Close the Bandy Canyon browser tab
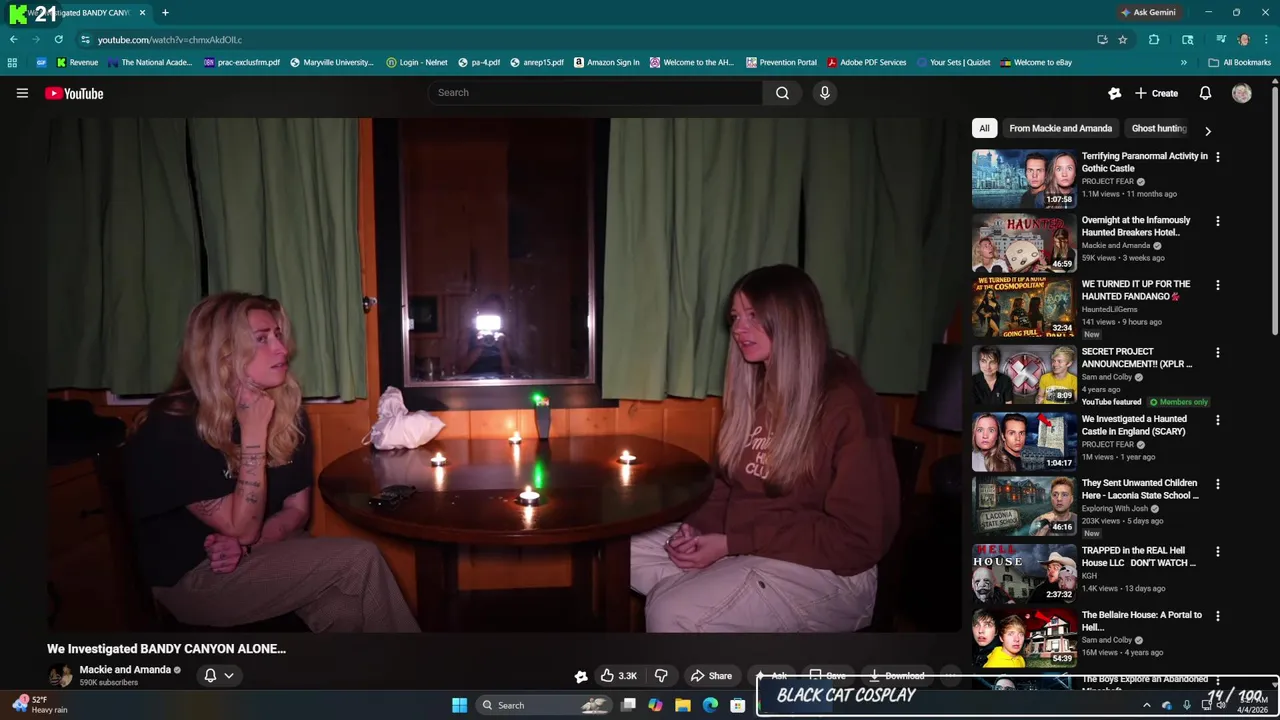1280x720 pixels. click(142, 13)
